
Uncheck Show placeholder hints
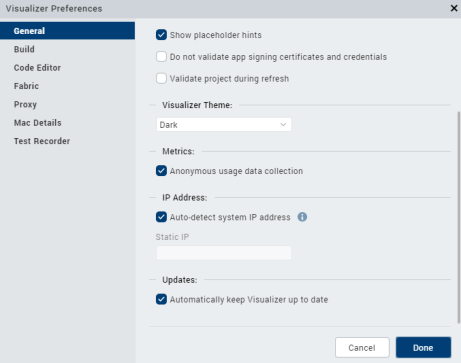tap(161, 35)
